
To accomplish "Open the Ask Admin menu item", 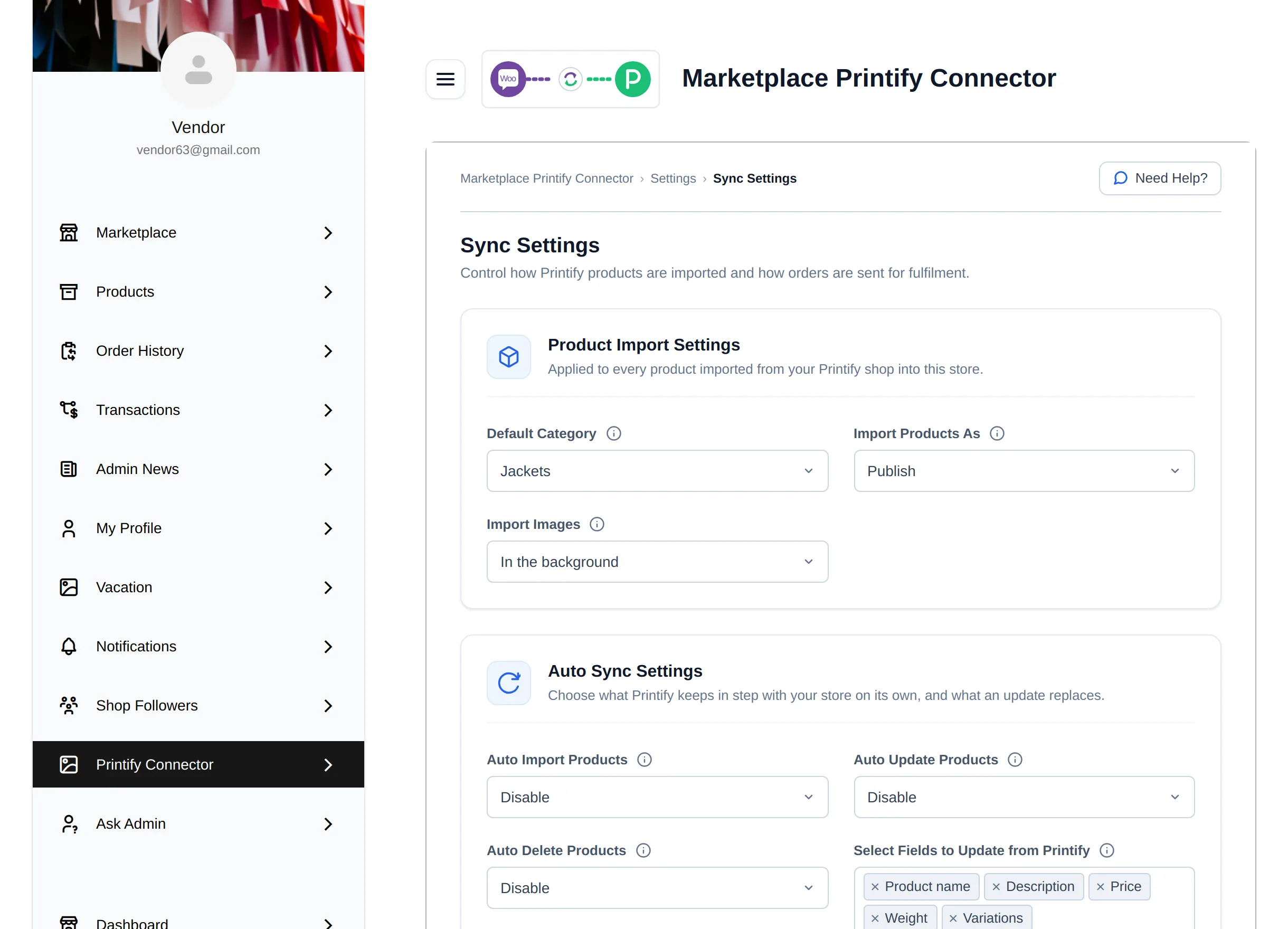I will point(198,823).
